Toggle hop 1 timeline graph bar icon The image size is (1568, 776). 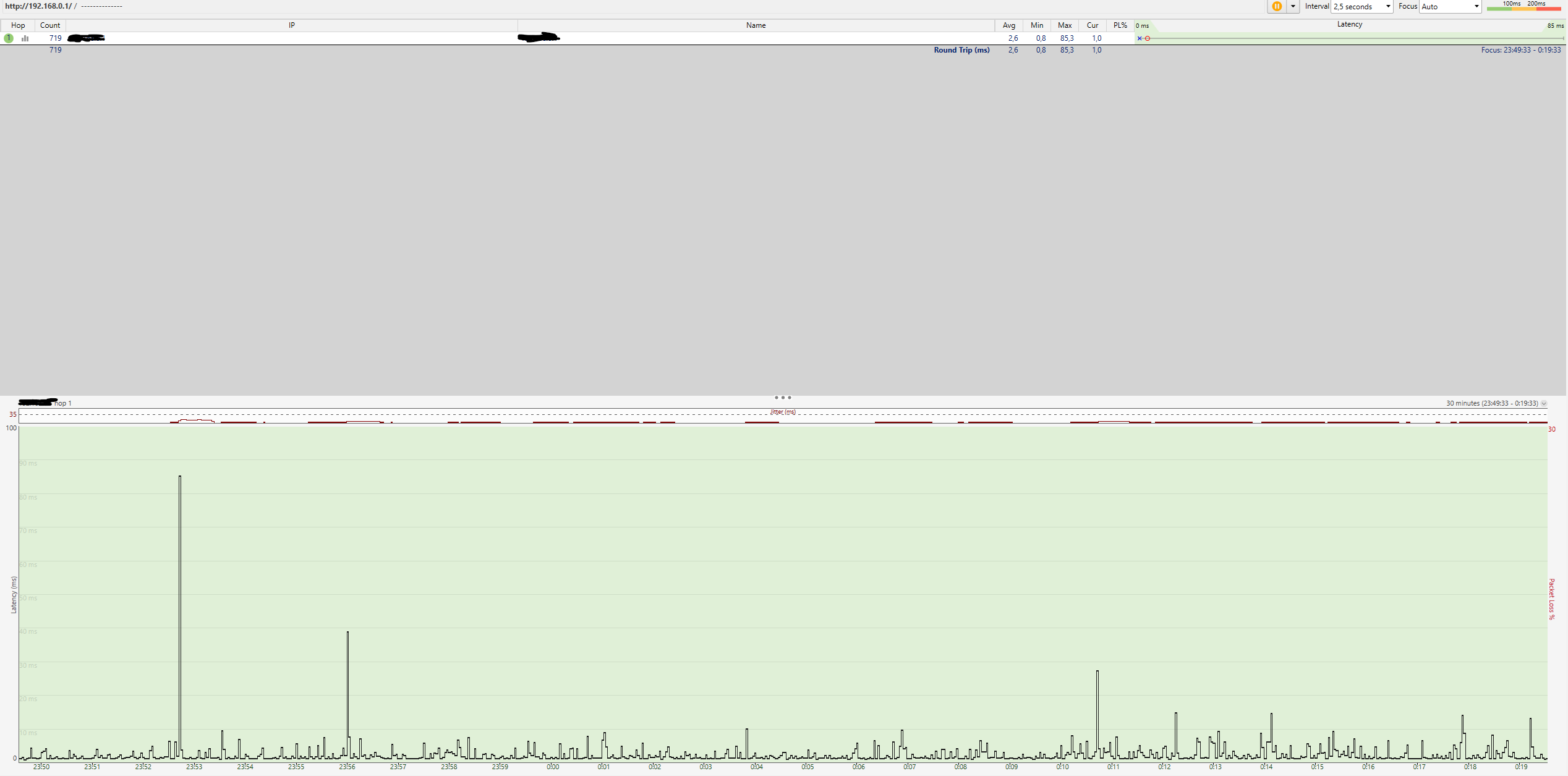pos(25,38)
